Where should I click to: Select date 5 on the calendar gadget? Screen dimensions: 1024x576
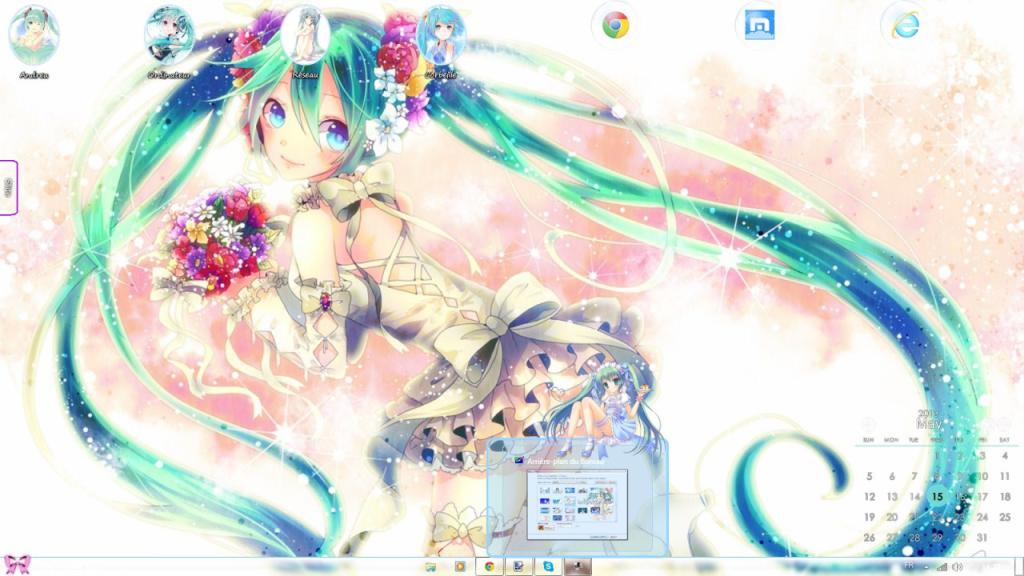(869, 476)
